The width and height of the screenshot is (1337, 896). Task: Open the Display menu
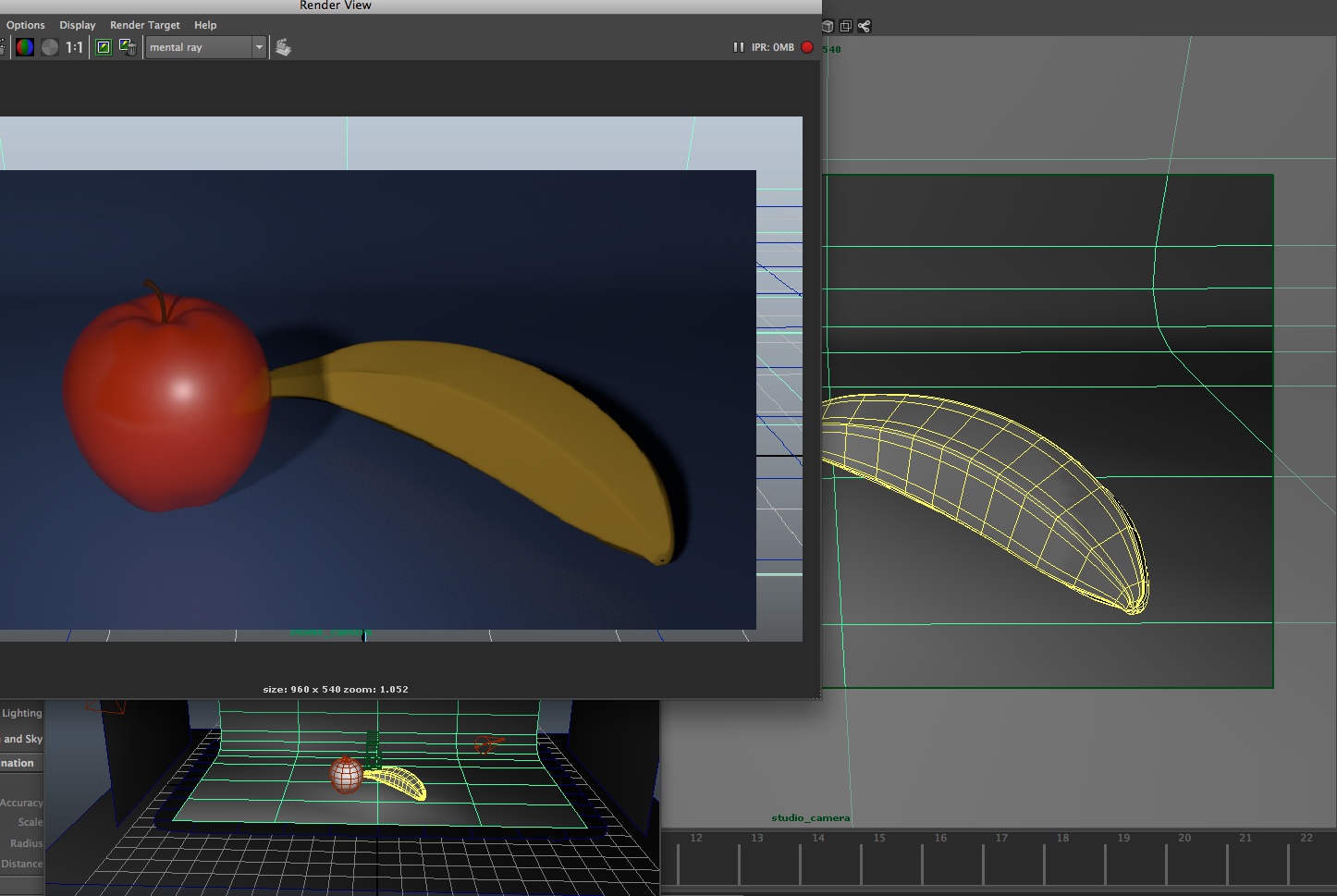(x=78, y=25)
